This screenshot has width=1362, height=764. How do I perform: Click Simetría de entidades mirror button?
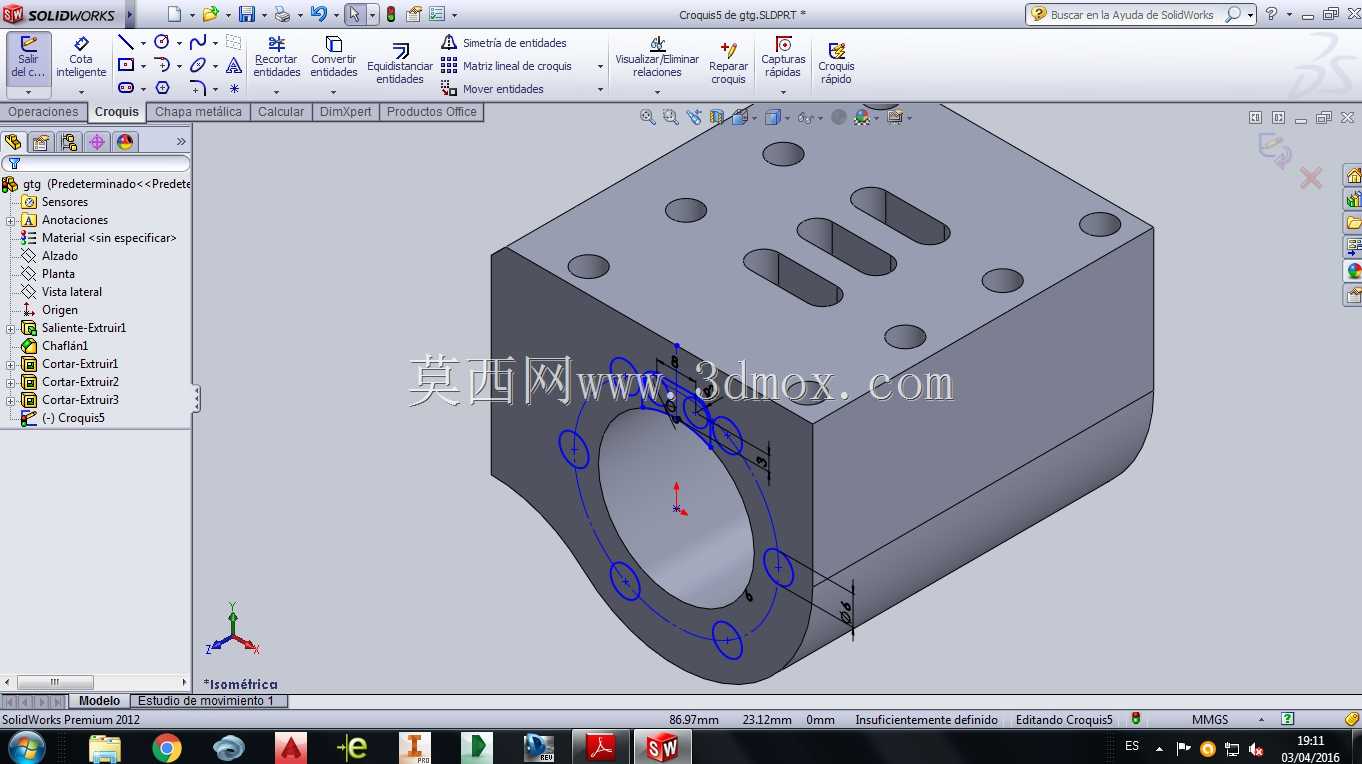[x=504, y=43]
